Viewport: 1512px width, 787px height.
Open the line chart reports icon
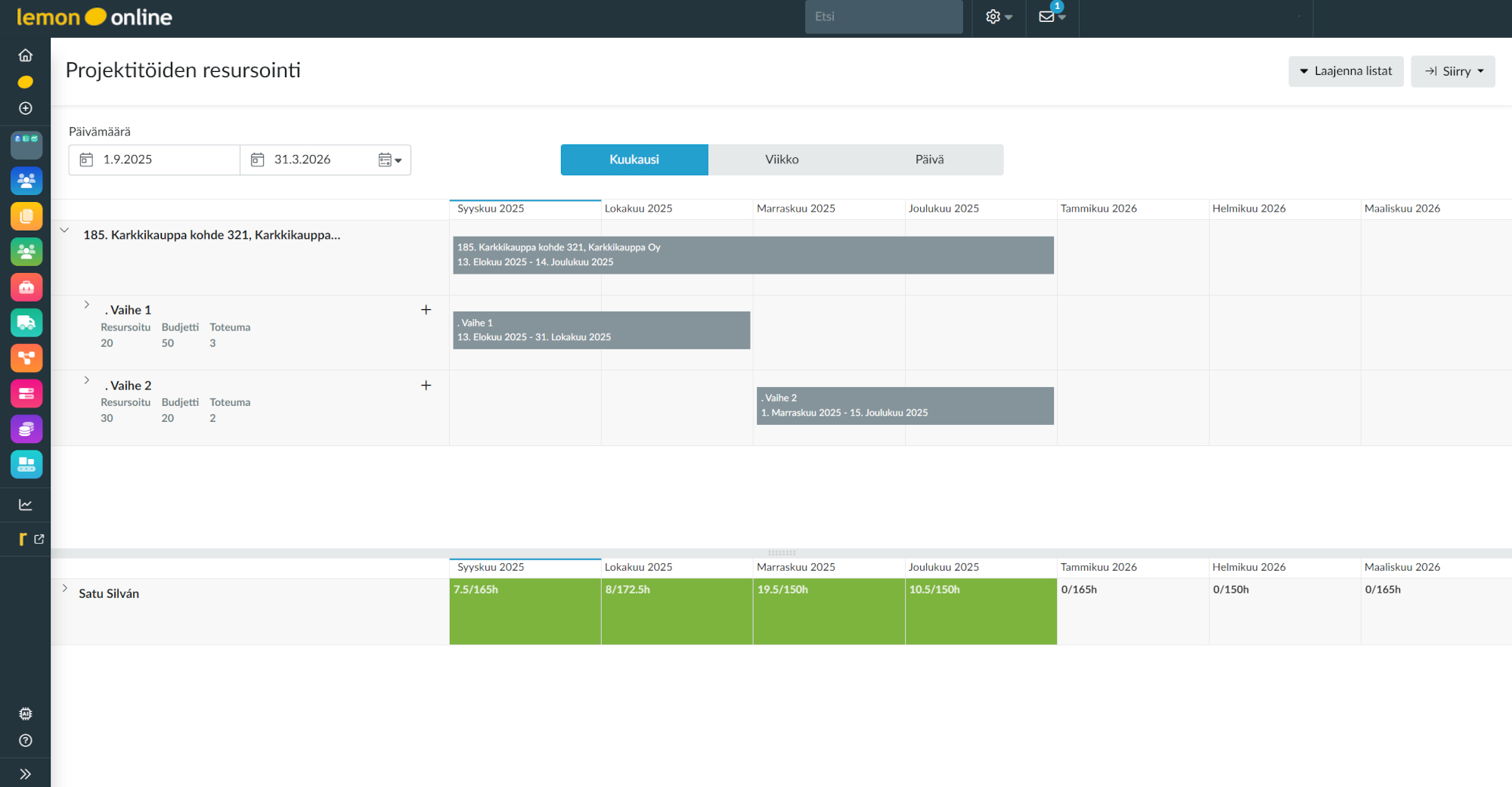tap(26, 505)
